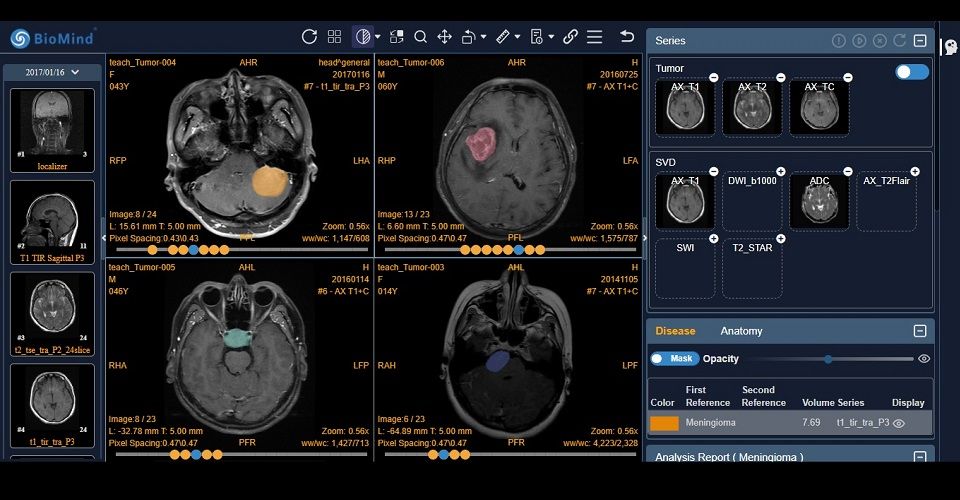The width and height of the screenshot is (960, 500).
Task: Click the undo arrow icon
Action: pyautogui.click(x=627, y=37)
